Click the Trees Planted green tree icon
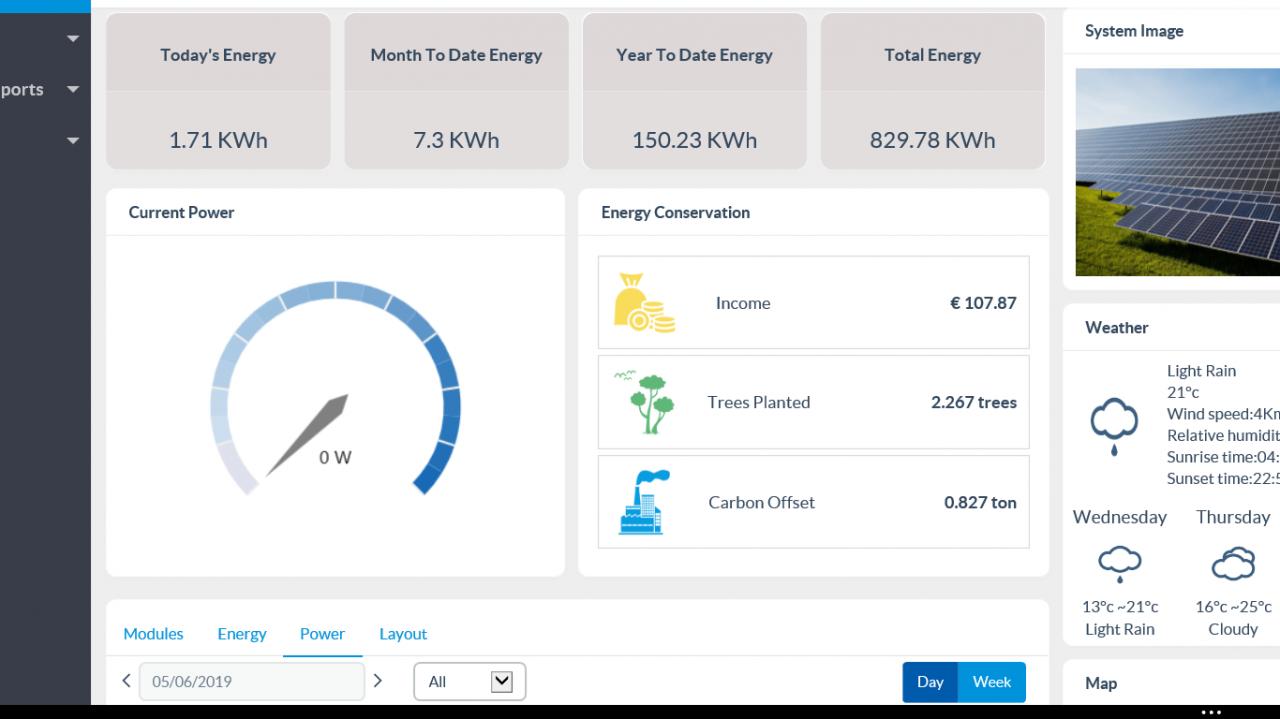The width and height of the screenshot is (1280, 719). point(644,402)
